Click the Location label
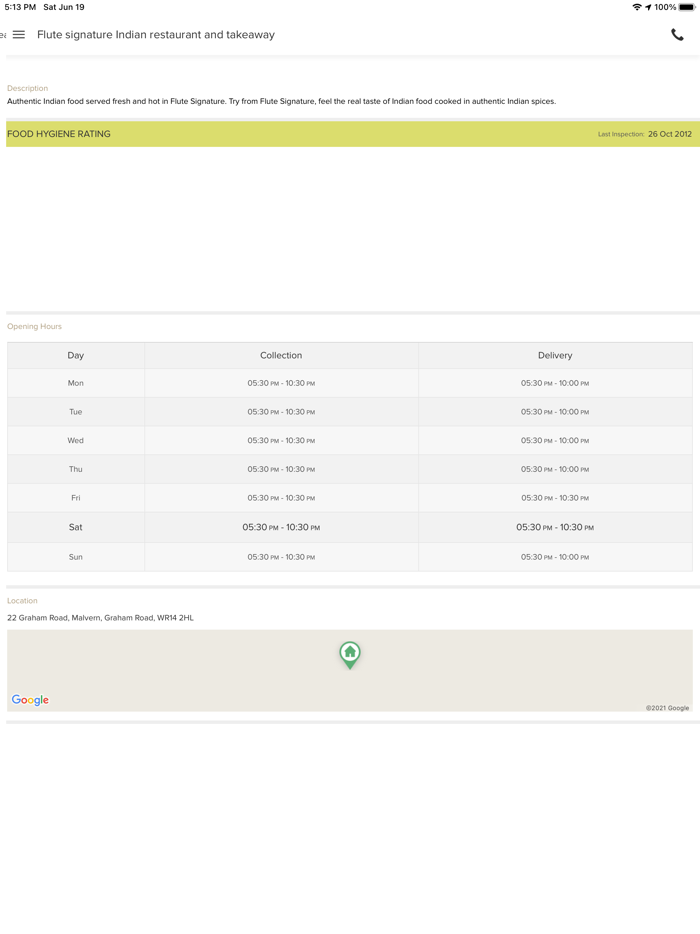The image size is (700, 934). coord(22,600)
